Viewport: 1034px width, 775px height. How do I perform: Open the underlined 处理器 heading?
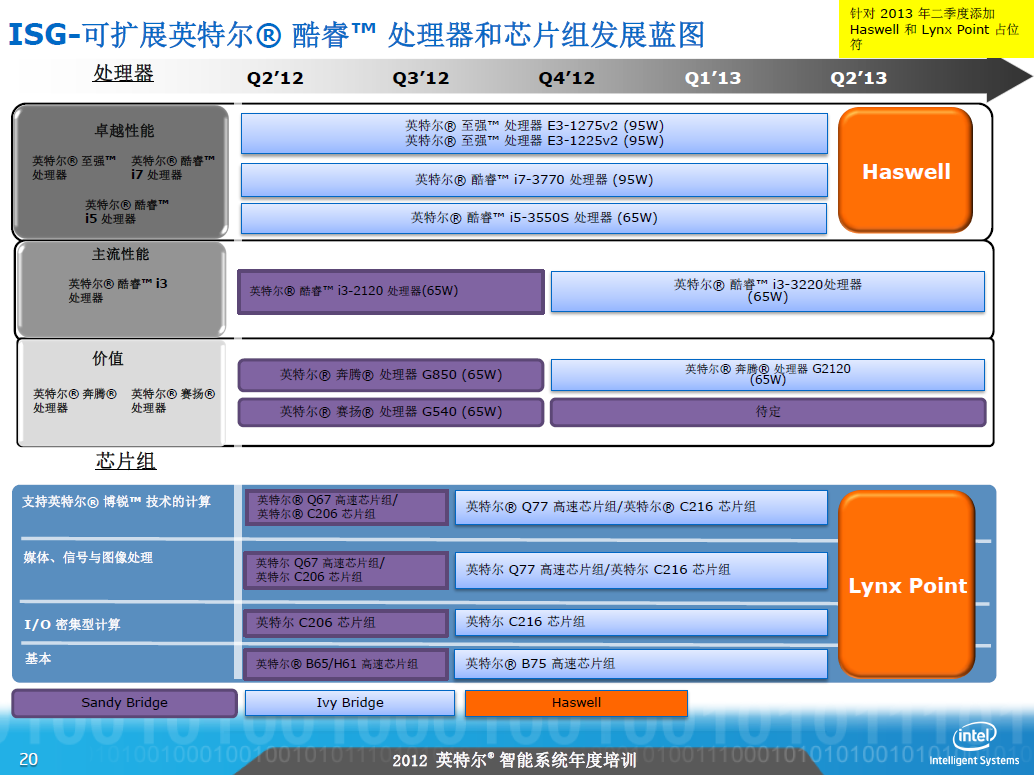[124, 73]
